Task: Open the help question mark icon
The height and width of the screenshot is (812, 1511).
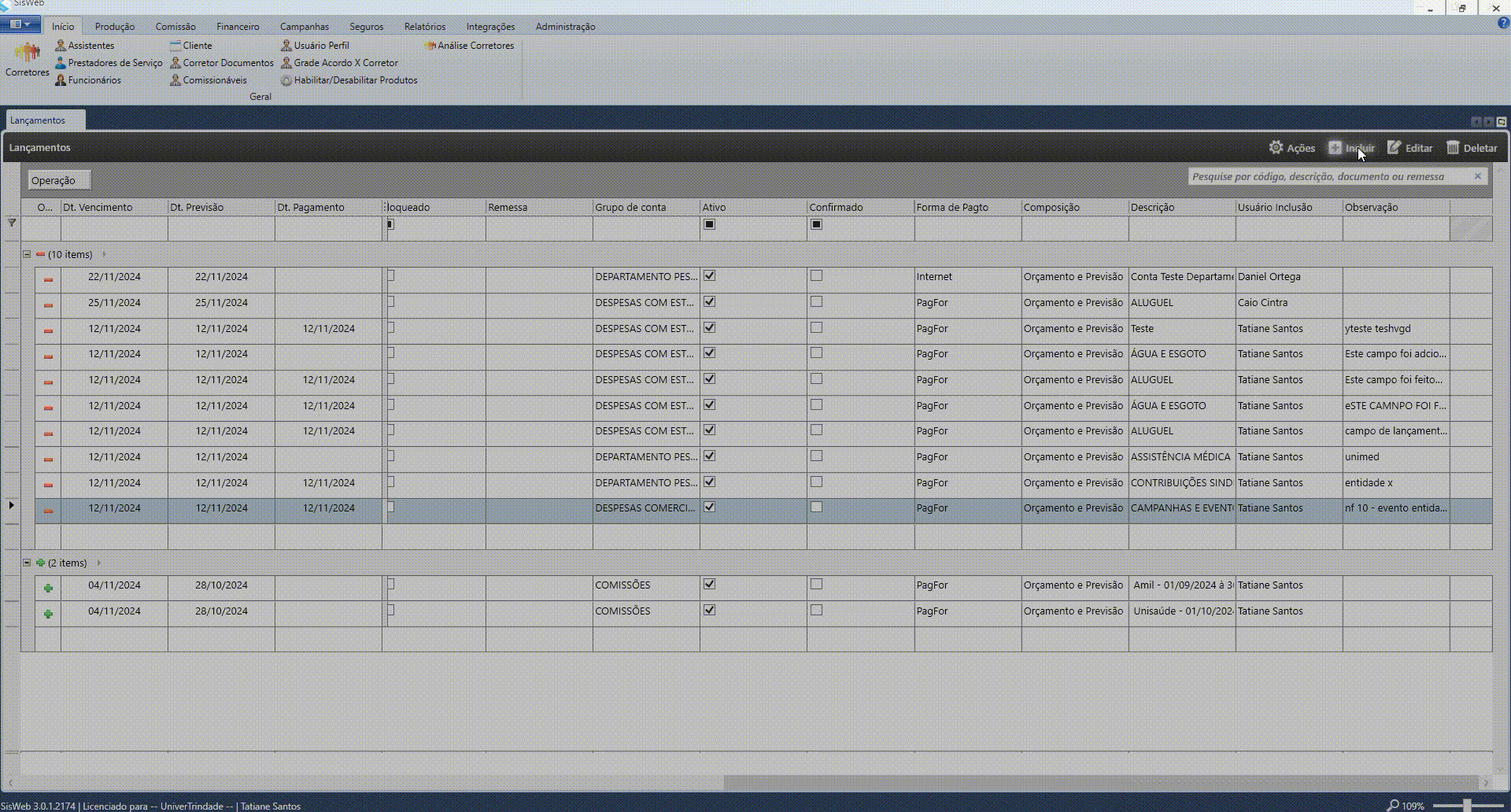Action: coord(1503,24)
